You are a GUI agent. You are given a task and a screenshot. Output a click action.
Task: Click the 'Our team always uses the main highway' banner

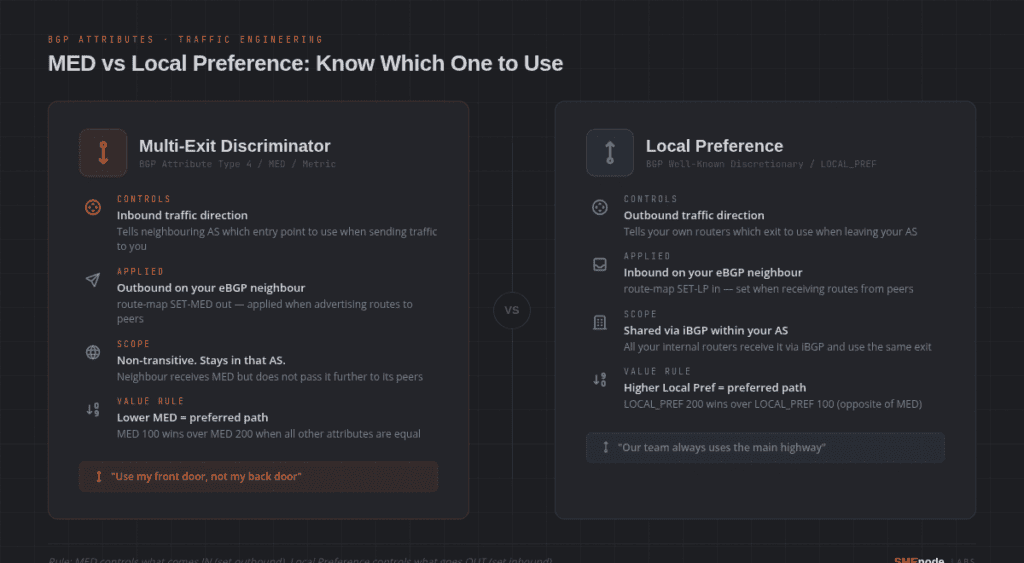coord(765,447)
